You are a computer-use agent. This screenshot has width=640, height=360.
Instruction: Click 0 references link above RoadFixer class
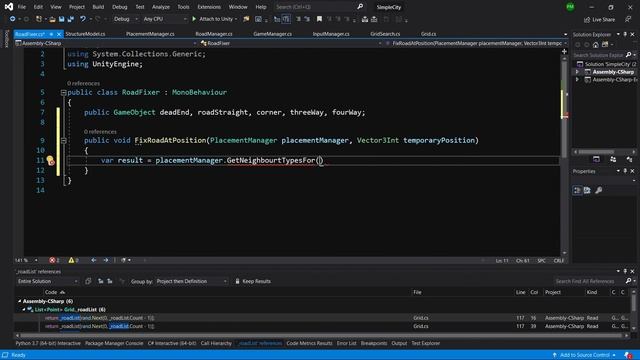coord(83,83)
